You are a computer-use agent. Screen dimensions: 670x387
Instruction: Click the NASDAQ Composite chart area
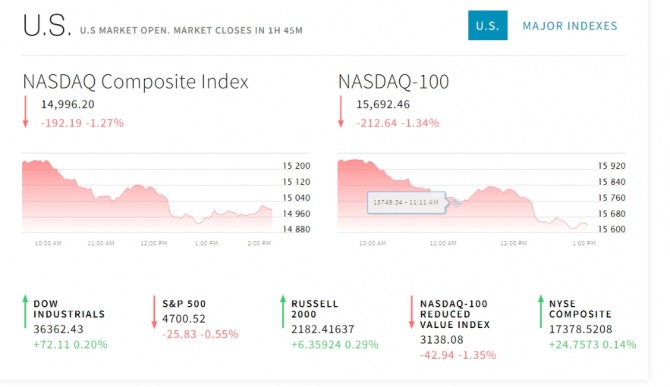[x=147, y=196]
